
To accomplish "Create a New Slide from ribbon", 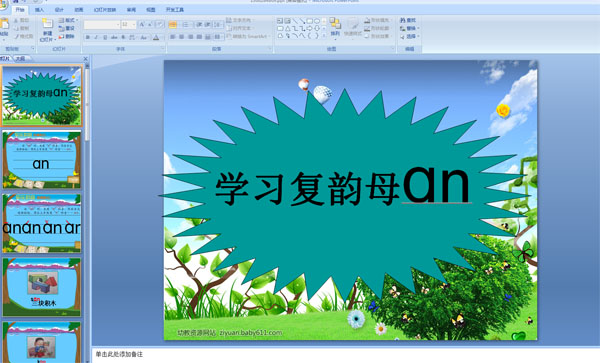I will coord(47,30).
